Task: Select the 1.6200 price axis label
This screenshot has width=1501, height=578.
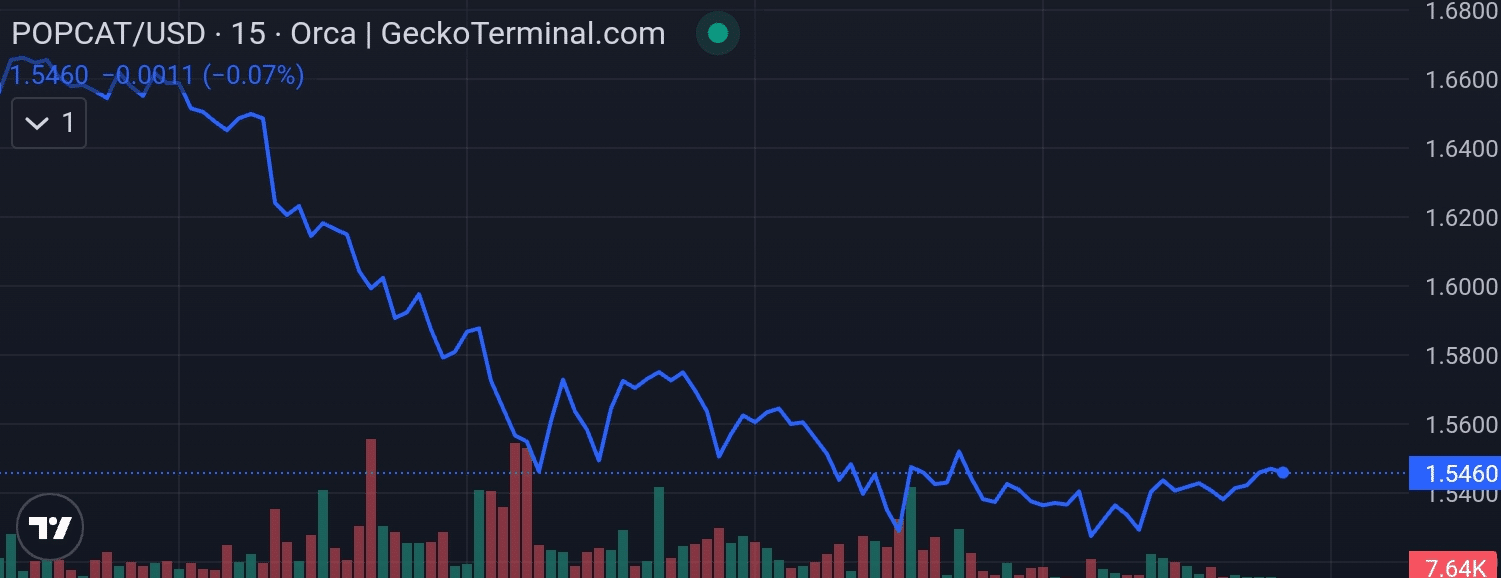Action: pos(1460,218)
